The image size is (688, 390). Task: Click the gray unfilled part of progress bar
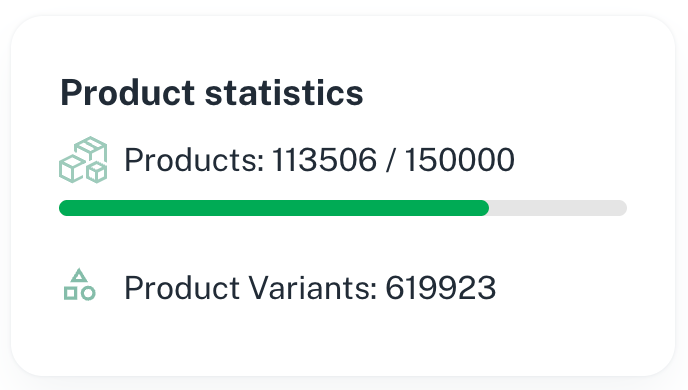[558, 208]
